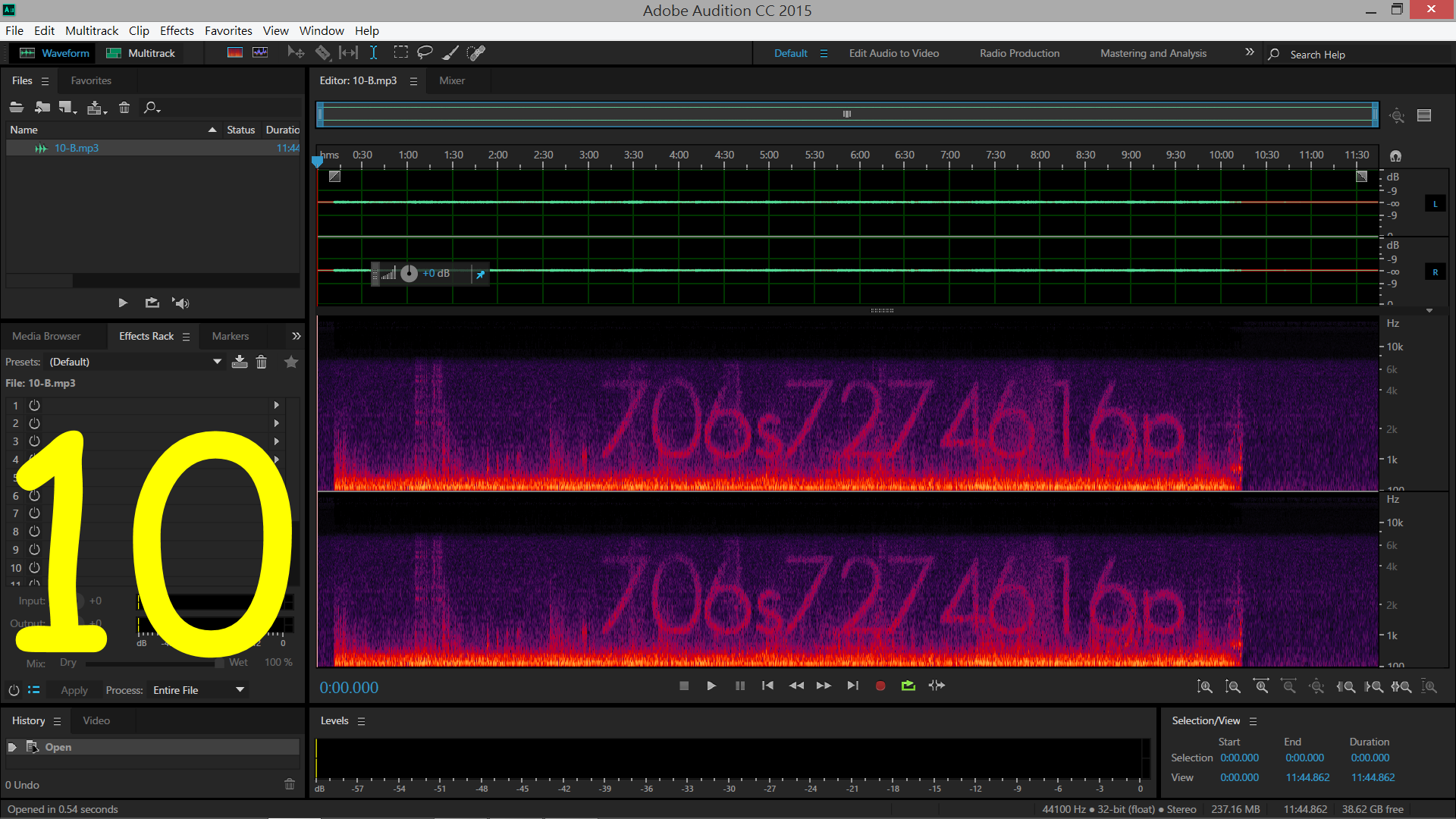This screenshot has height=819, width=1456.
Task: Click the Zoom In Amplitude icon
Action: point(1204,686)
